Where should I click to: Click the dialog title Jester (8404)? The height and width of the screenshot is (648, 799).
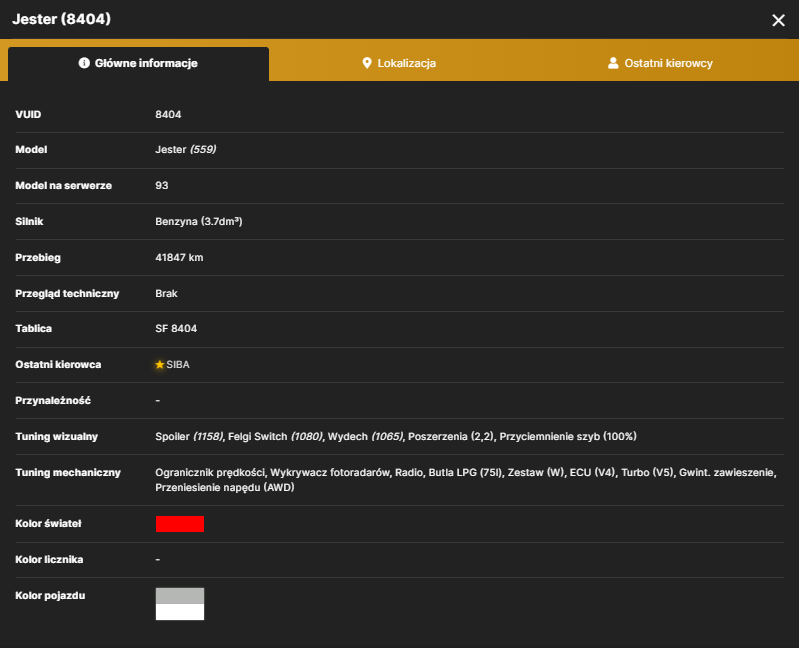pyautogui.click(x=62, y=19)
